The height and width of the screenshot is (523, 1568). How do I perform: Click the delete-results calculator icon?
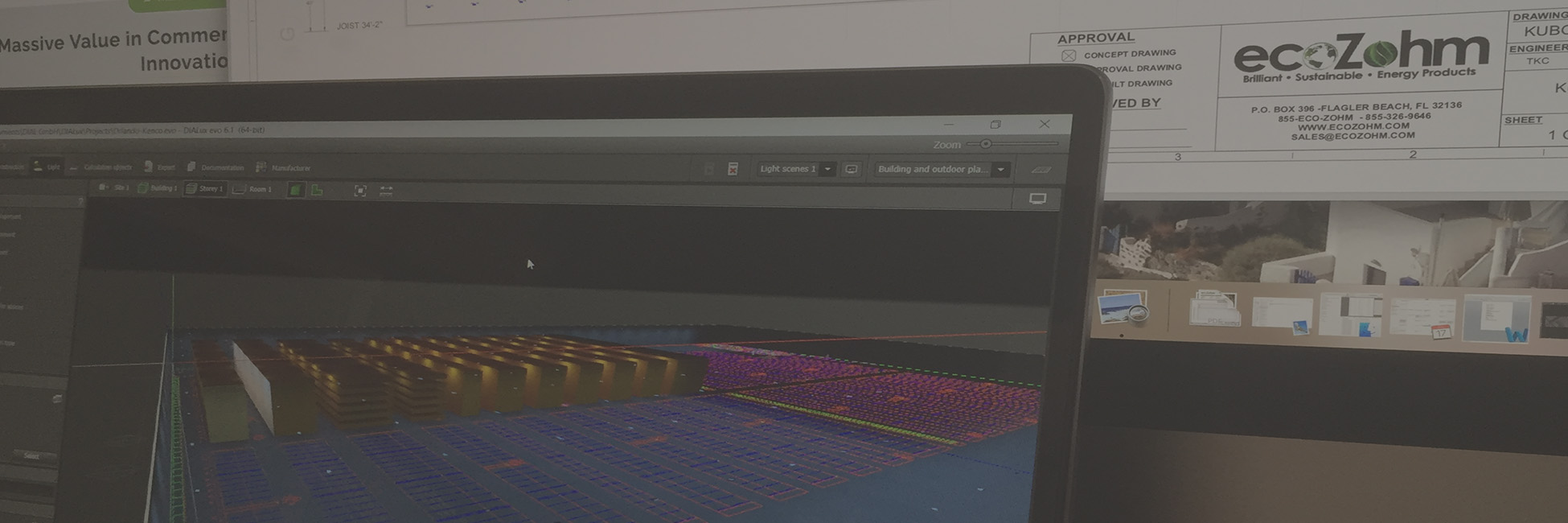(733, 169)
